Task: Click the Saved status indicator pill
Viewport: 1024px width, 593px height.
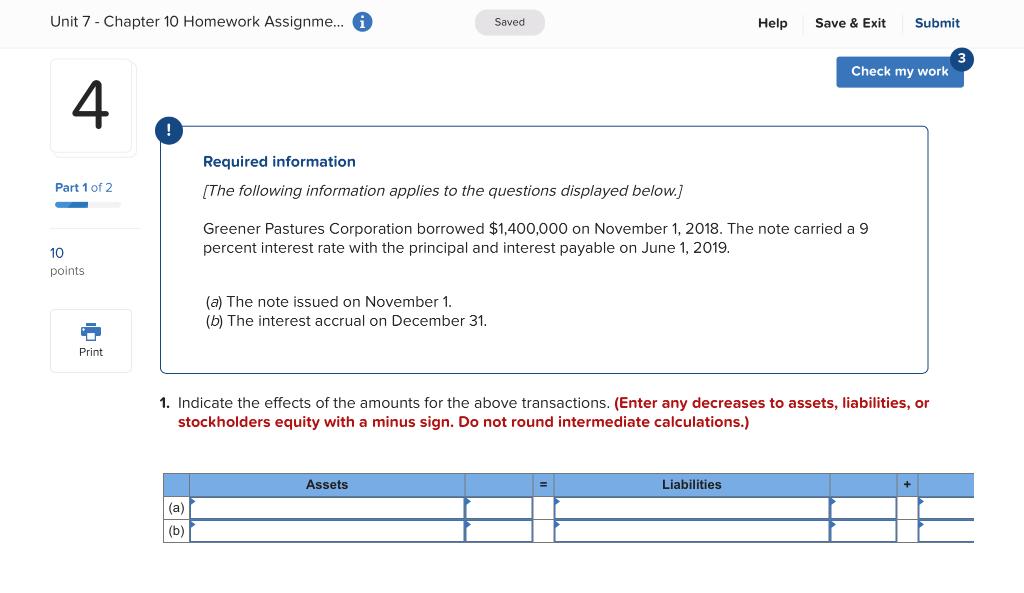Action: [510, 21]
